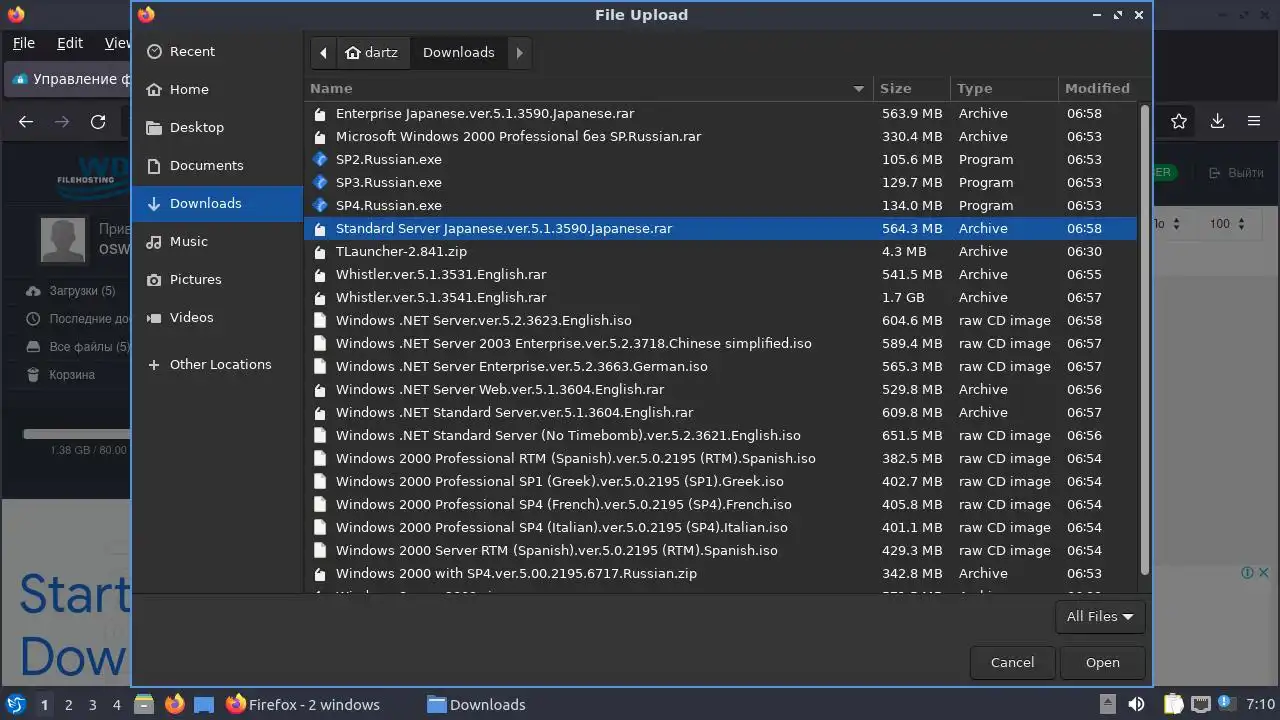Select SP3.Russian.exe program icon
1280x720 pixels.
[320, 182]
